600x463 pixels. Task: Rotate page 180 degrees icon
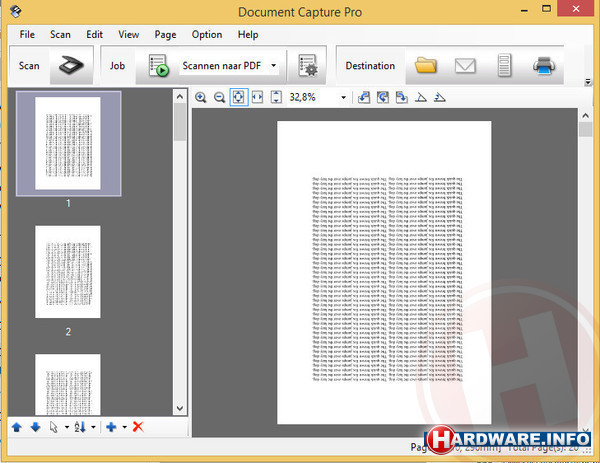click(383, 98)
